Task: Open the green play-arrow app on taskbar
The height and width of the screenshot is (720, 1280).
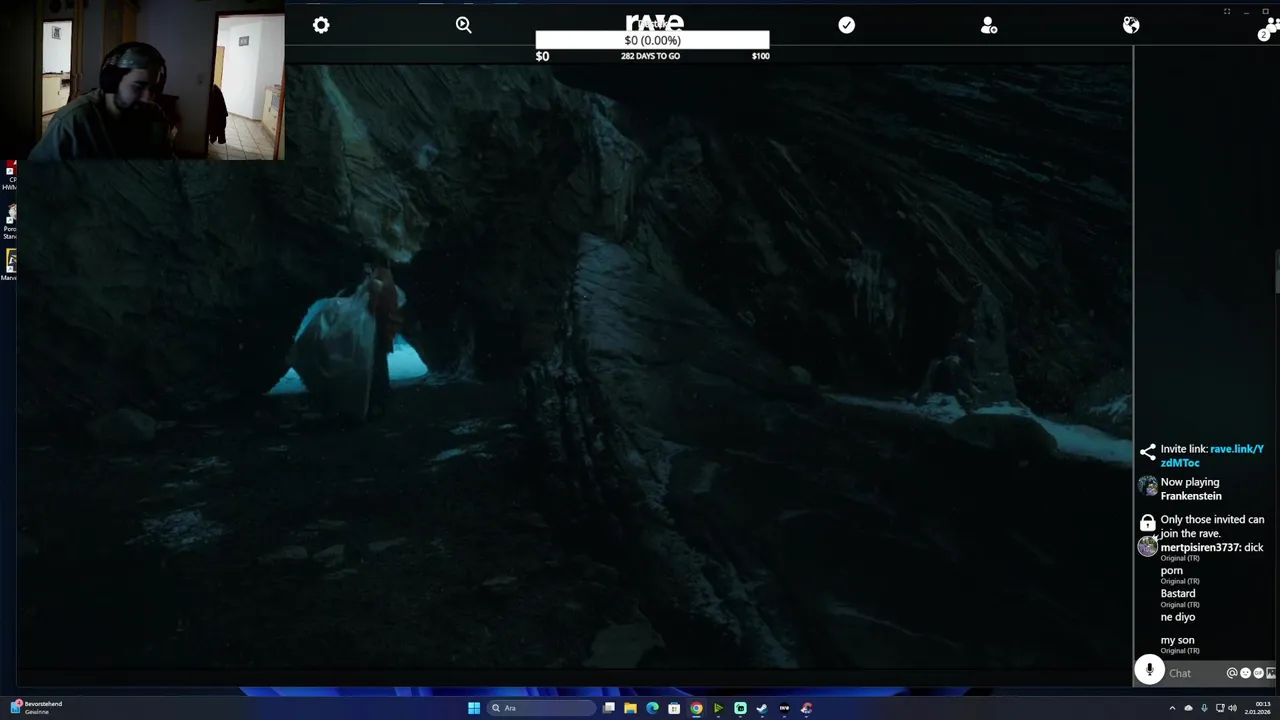Action: [x=718, y=708]
